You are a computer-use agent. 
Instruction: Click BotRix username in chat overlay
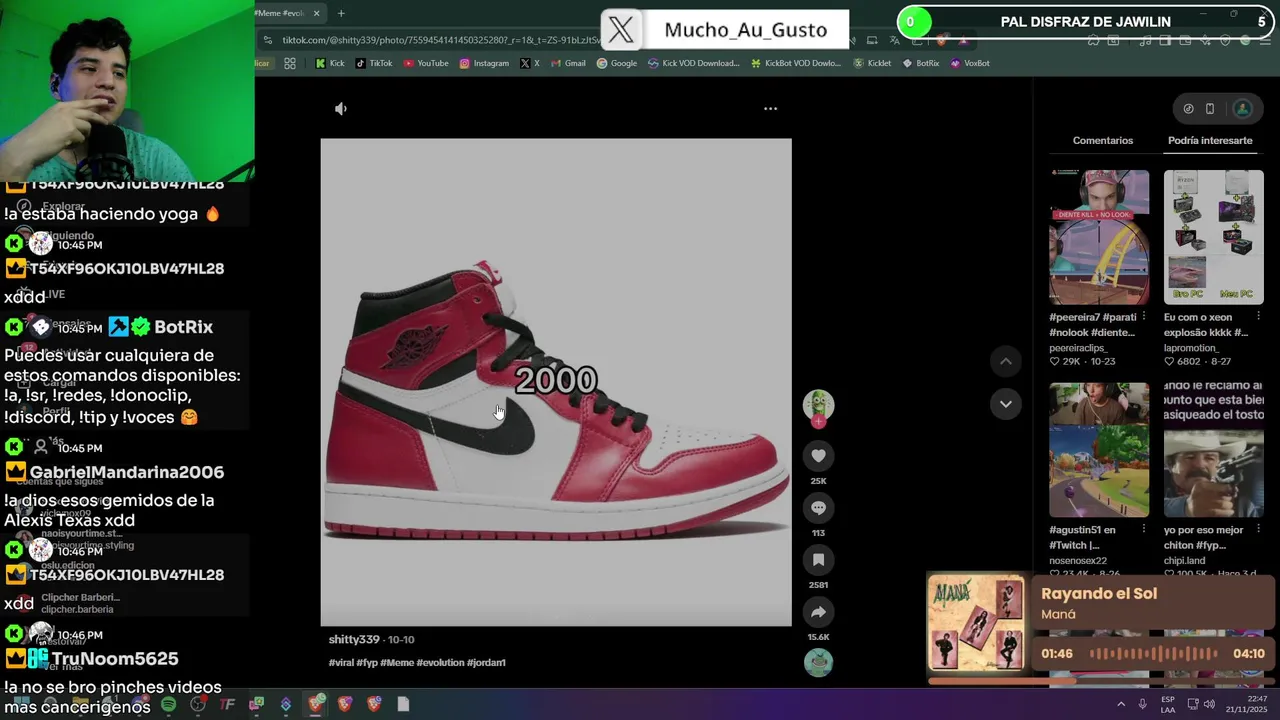183,327
